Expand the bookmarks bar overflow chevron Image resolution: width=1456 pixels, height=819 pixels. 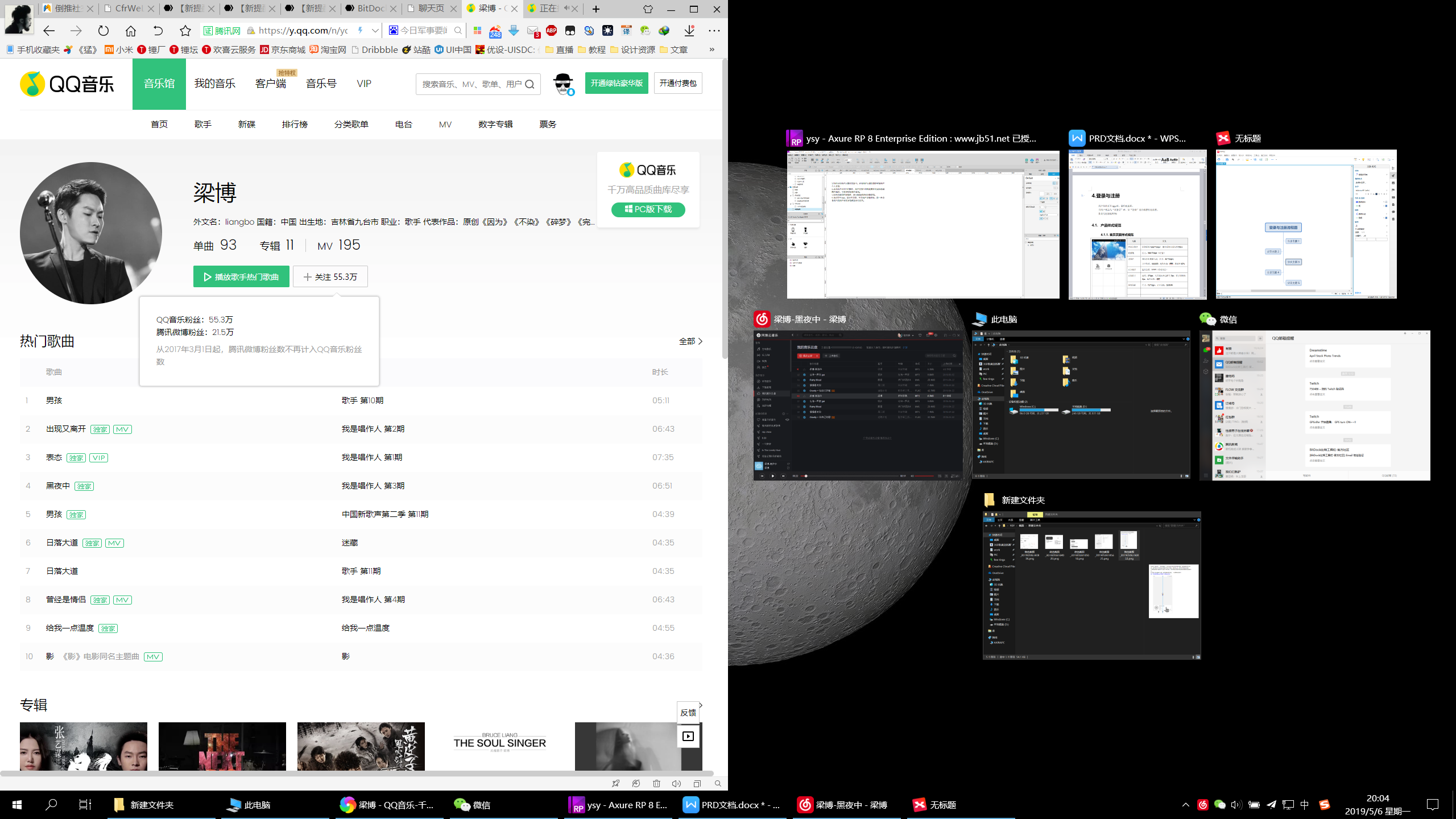(x=712, y=49)
